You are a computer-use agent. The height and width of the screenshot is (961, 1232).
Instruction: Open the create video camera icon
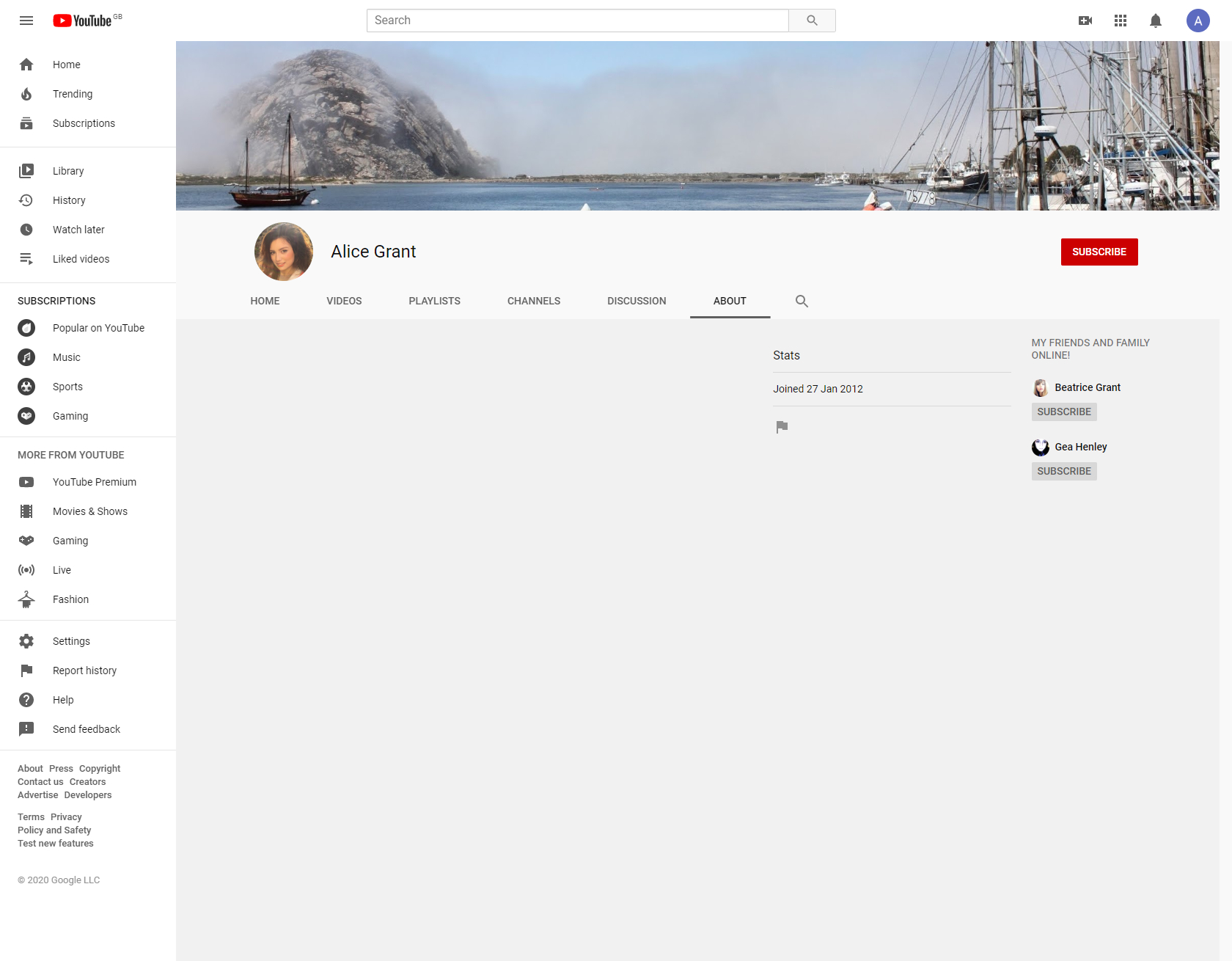tap(1085, 21)
